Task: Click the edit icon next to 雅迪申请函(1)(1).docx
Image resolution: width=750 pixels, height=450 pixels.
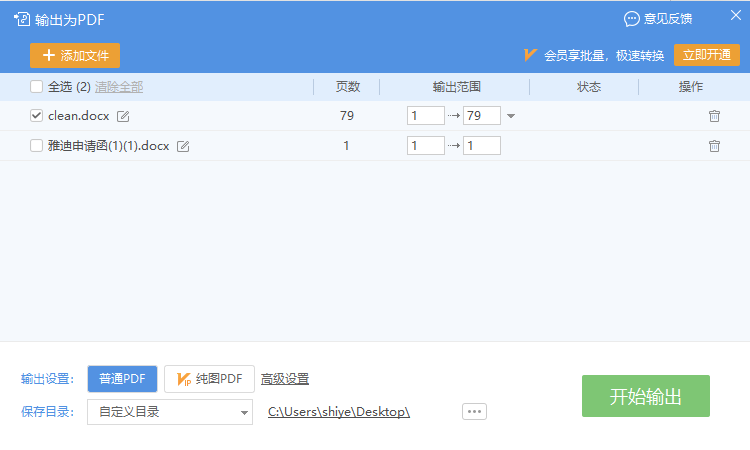Action: coord(183,146)
